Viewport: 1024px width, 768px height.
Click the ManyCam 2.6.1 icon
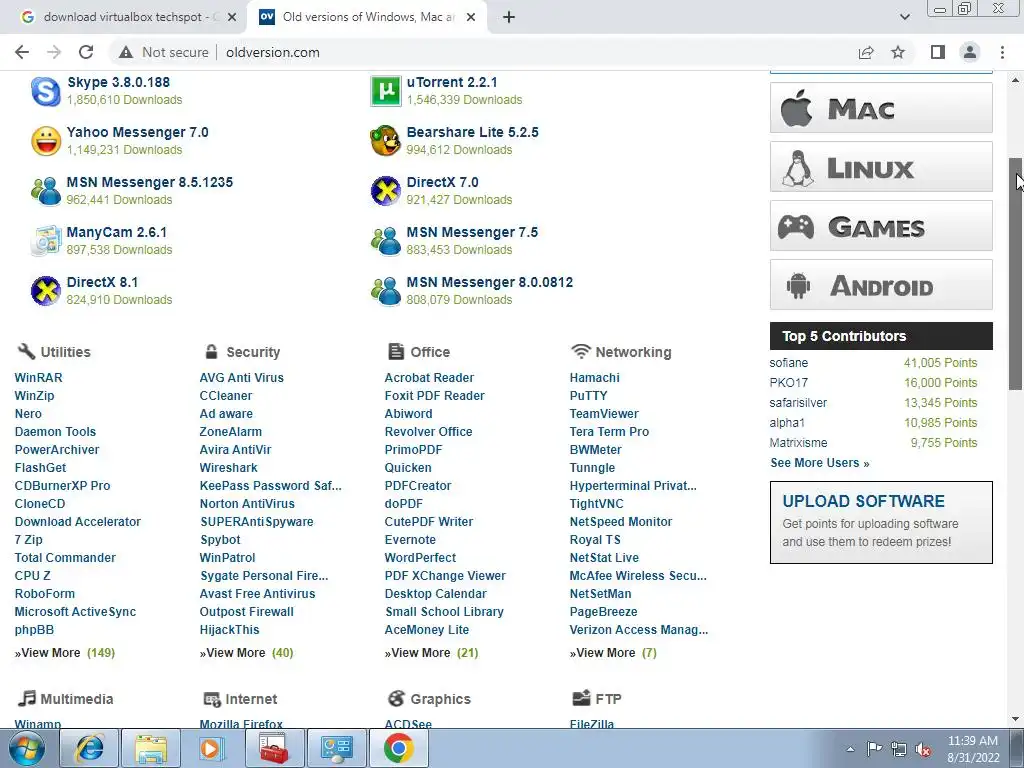(46, 241)
